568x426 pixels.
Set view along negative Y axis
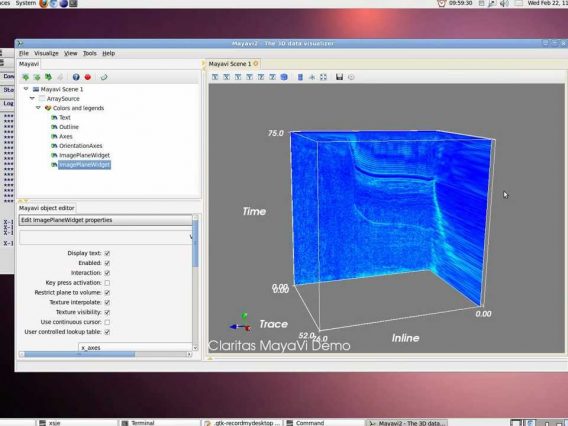click(x=250, y=77)
